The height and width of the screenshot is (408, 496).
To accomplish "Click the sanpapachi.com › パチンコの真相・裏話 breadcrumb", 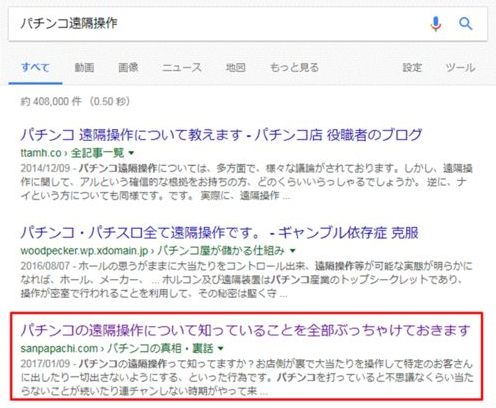I will (117, 349).
